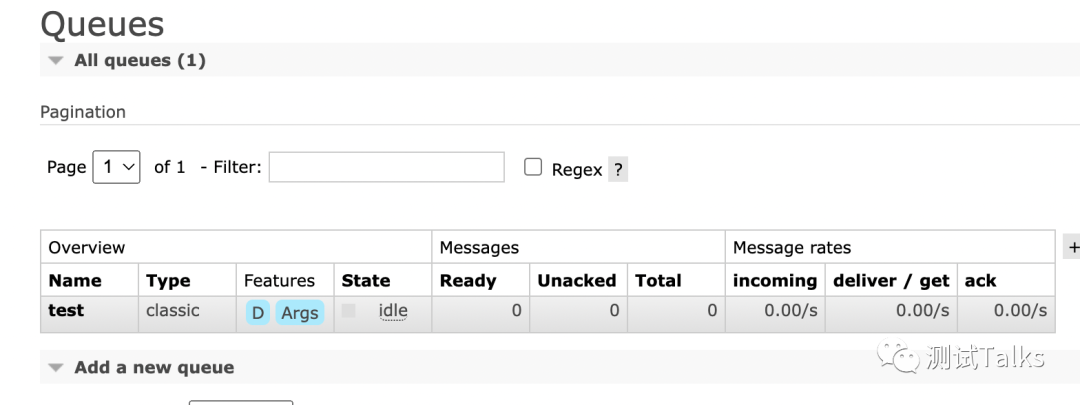Image resolution: width=1080 pixels, height=405 pixels.
Task: Click the Regex help question mark
Action: coord(618,169)
